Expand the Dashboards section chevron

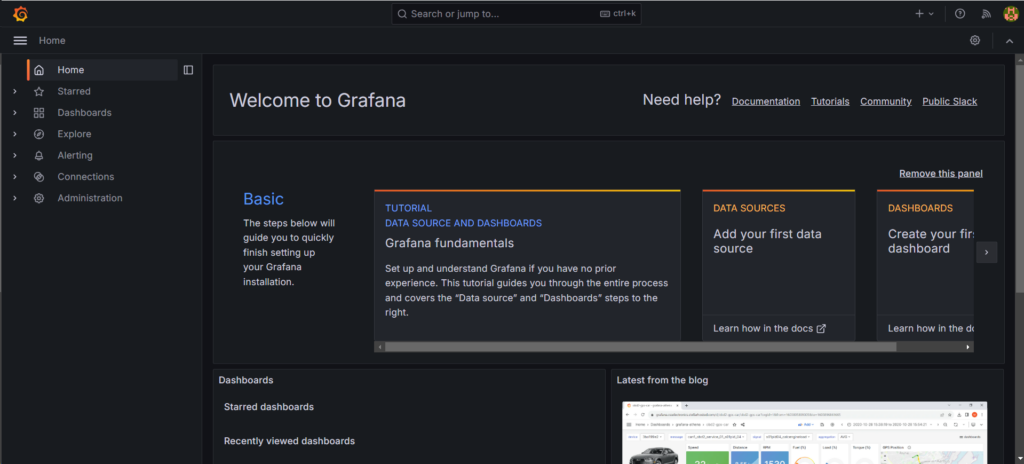14,112
